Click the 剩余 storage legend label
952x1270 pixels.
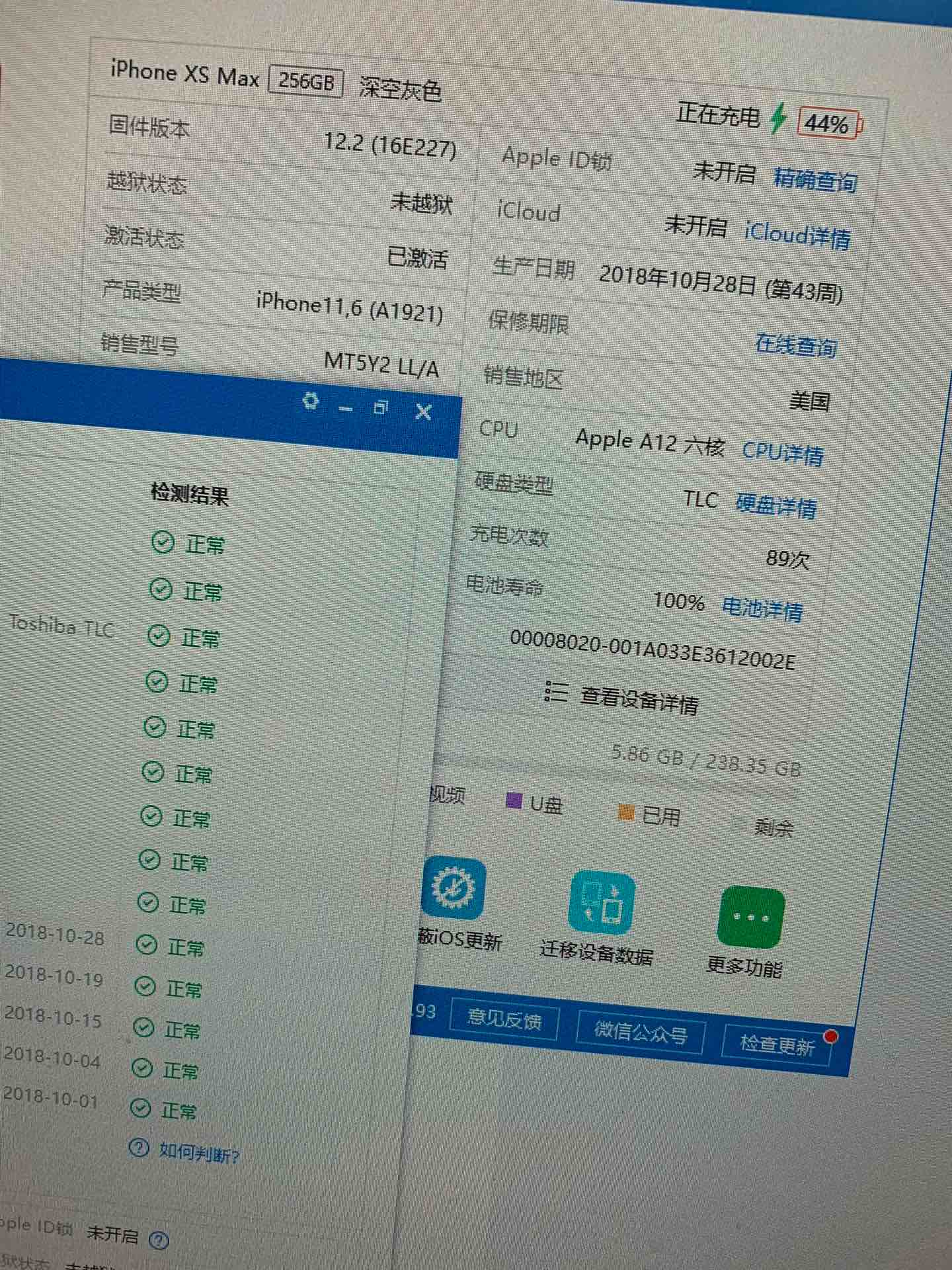[773, 827]
